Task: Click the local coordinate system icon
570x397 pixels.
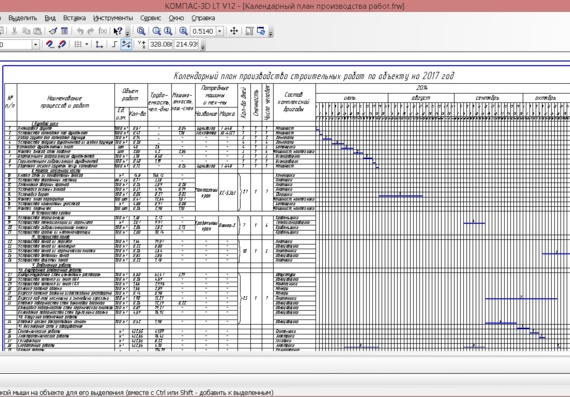Action: click(x=99, y=45)
